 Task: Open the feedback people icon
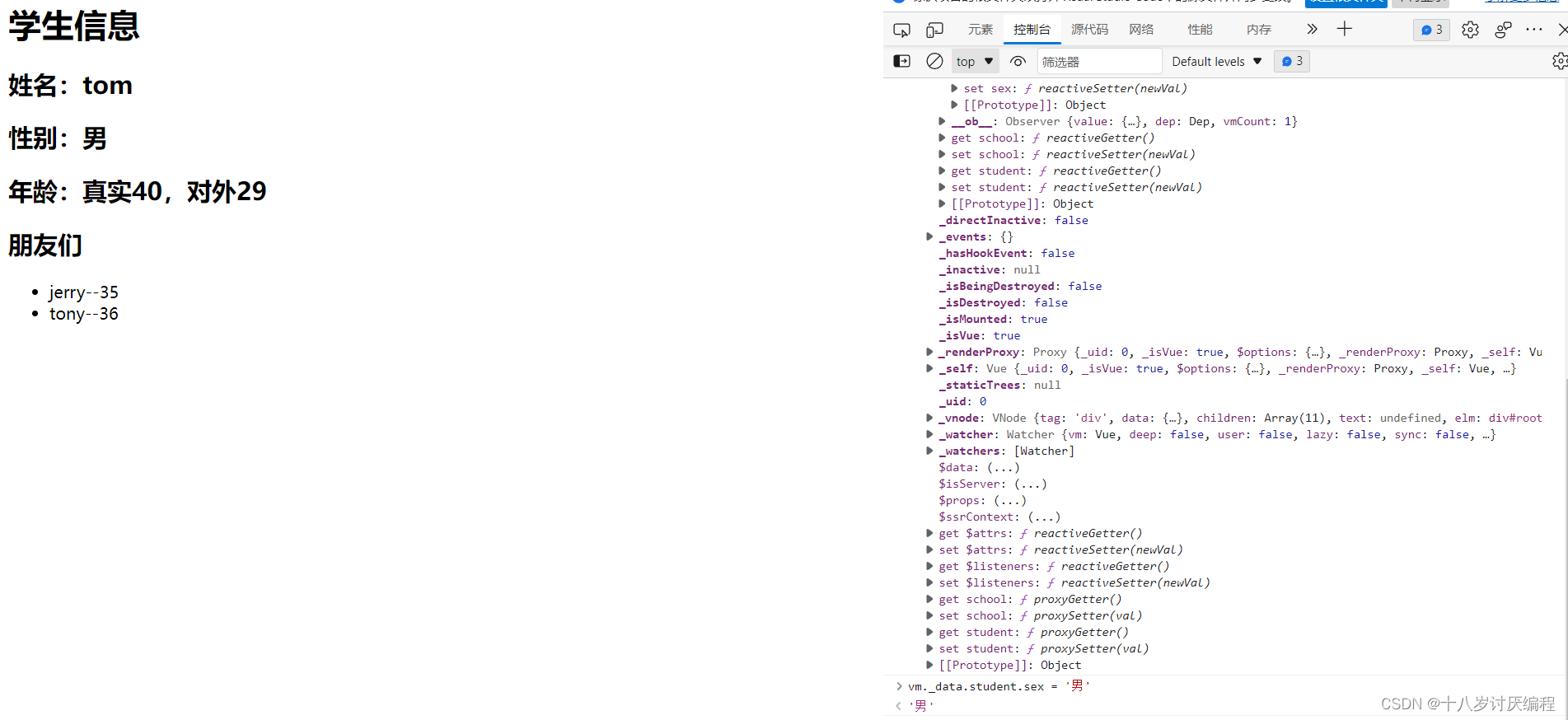pos(1503,30)
